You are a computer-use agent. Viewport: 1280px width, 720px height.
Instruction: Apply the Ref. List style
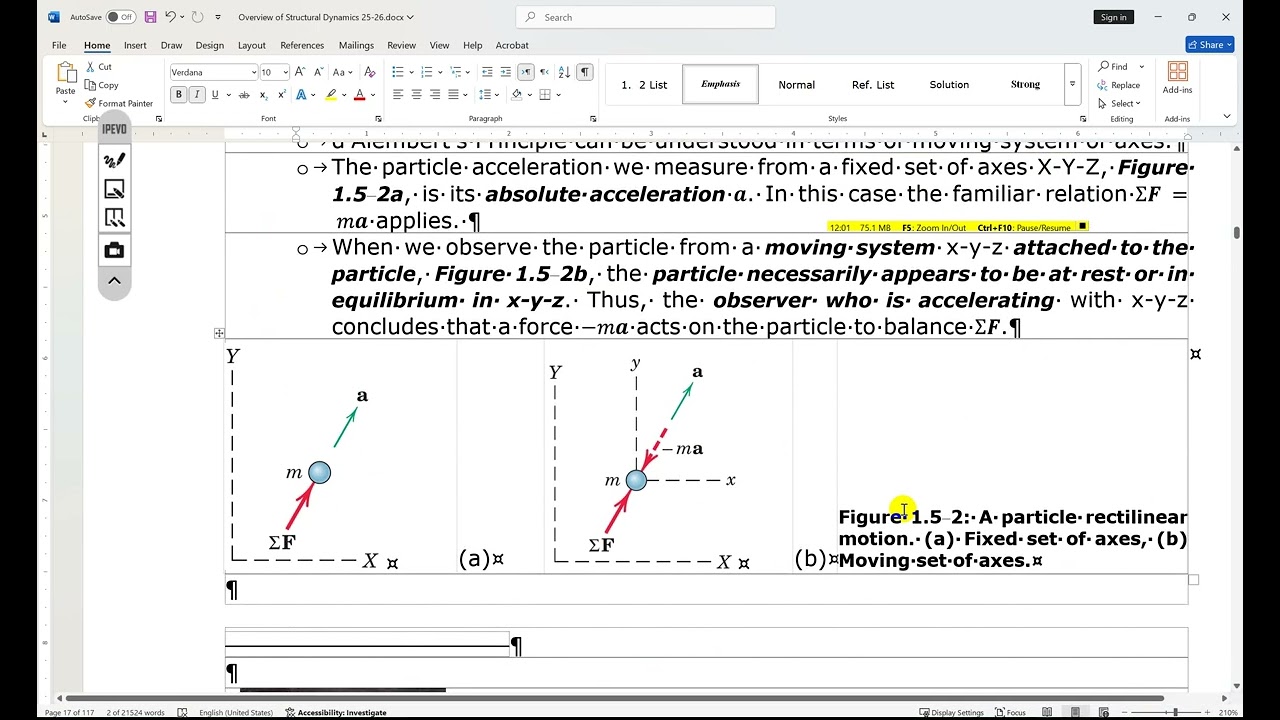[x=873, y=85]
